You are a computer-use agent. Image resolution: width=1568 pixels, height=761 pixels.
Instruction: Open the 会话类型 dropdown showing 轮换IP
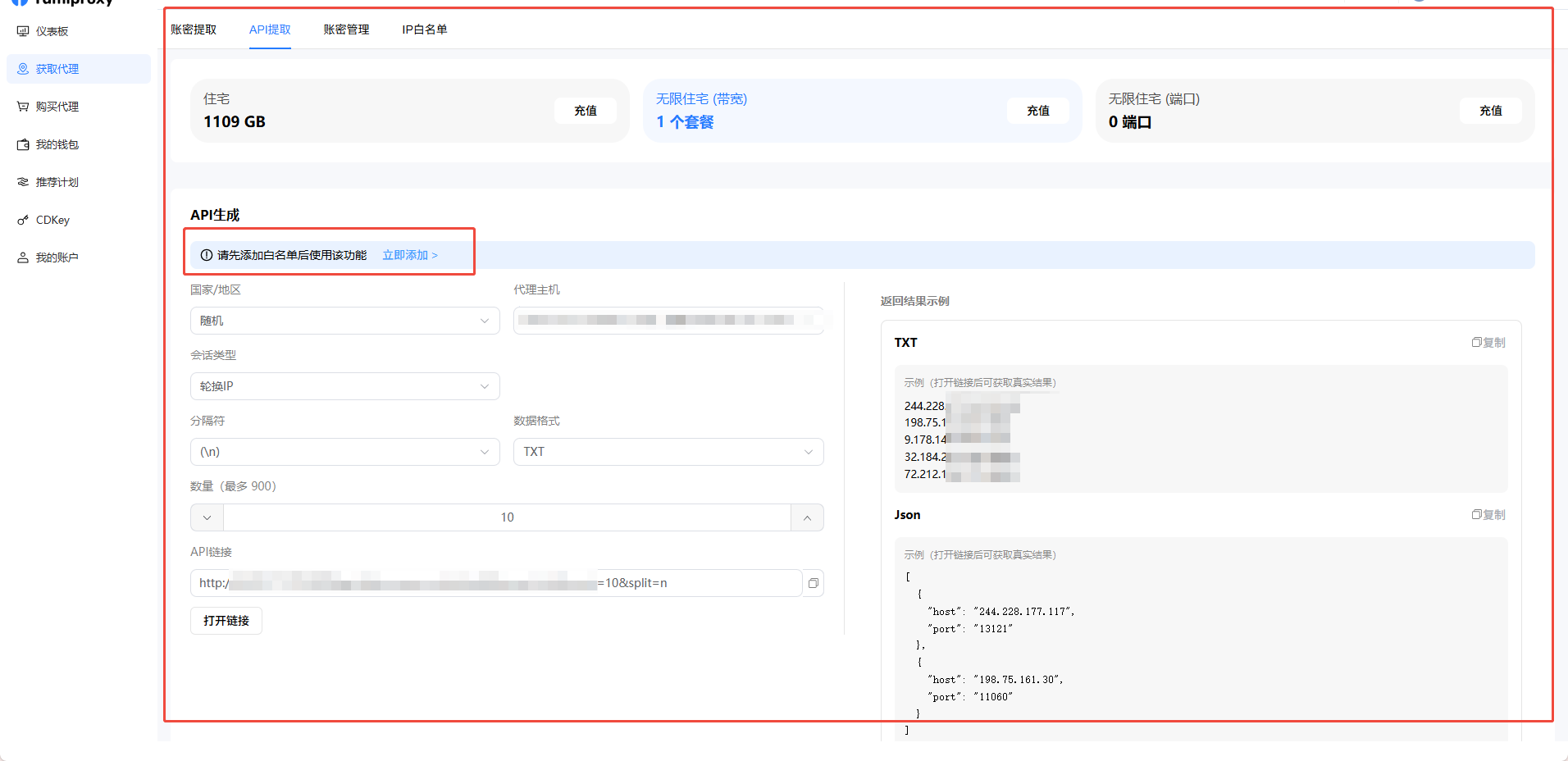point(345,386)
